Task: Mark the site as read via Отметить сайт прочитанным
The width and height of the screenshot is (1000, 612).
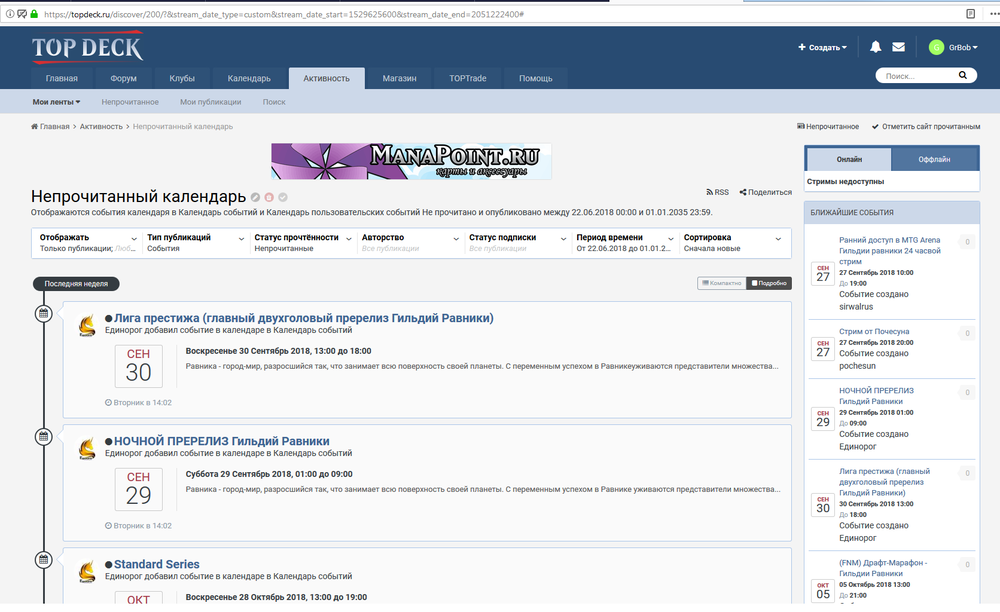Action: point(928,126)
